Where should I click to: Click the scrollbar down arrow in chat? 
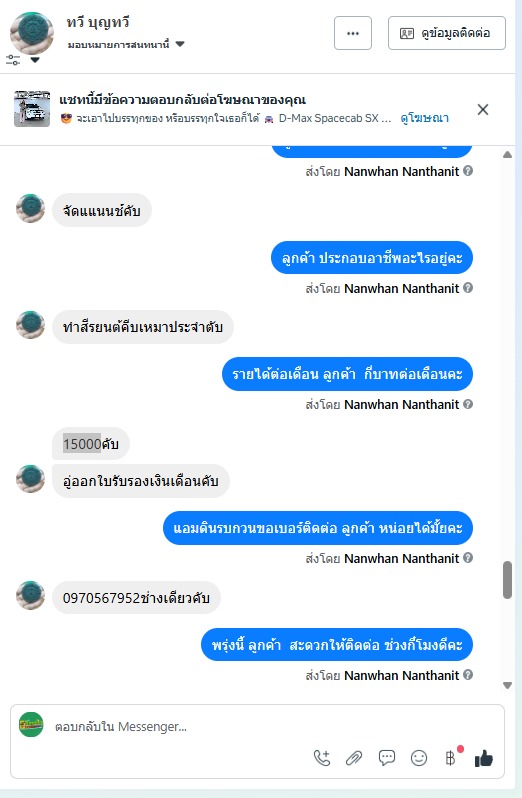[507, 686]
